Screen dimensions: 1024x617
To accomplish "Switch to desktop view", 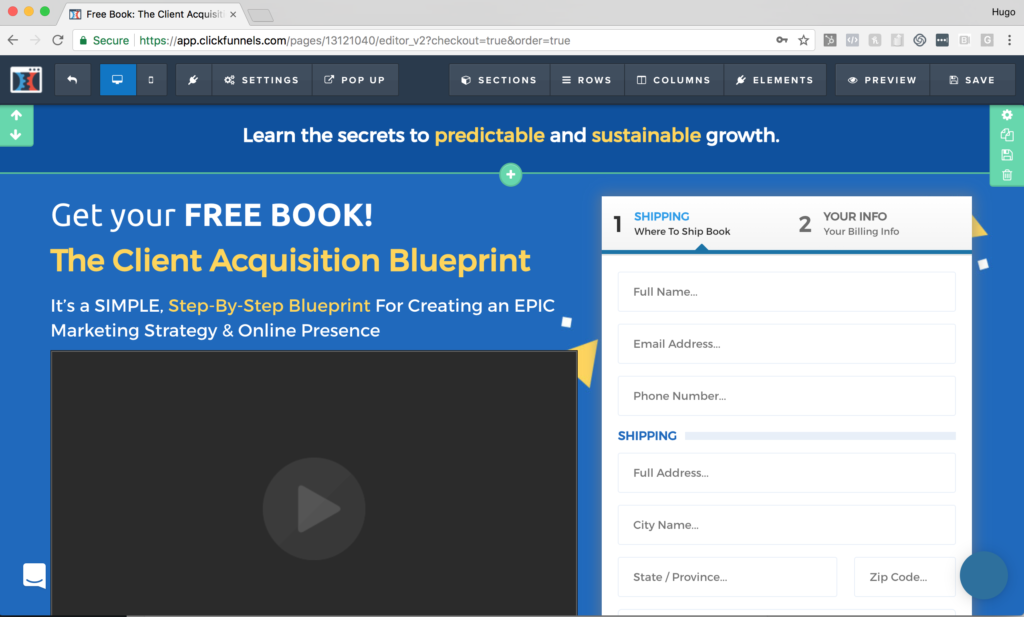I will [x=118, y=80].
